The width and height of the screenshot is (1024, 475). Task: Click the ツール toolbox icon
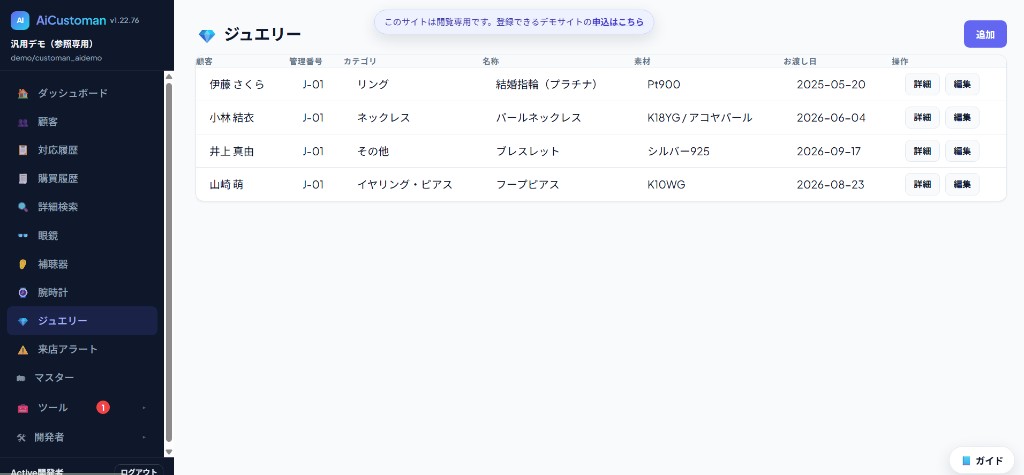(23, 408)
